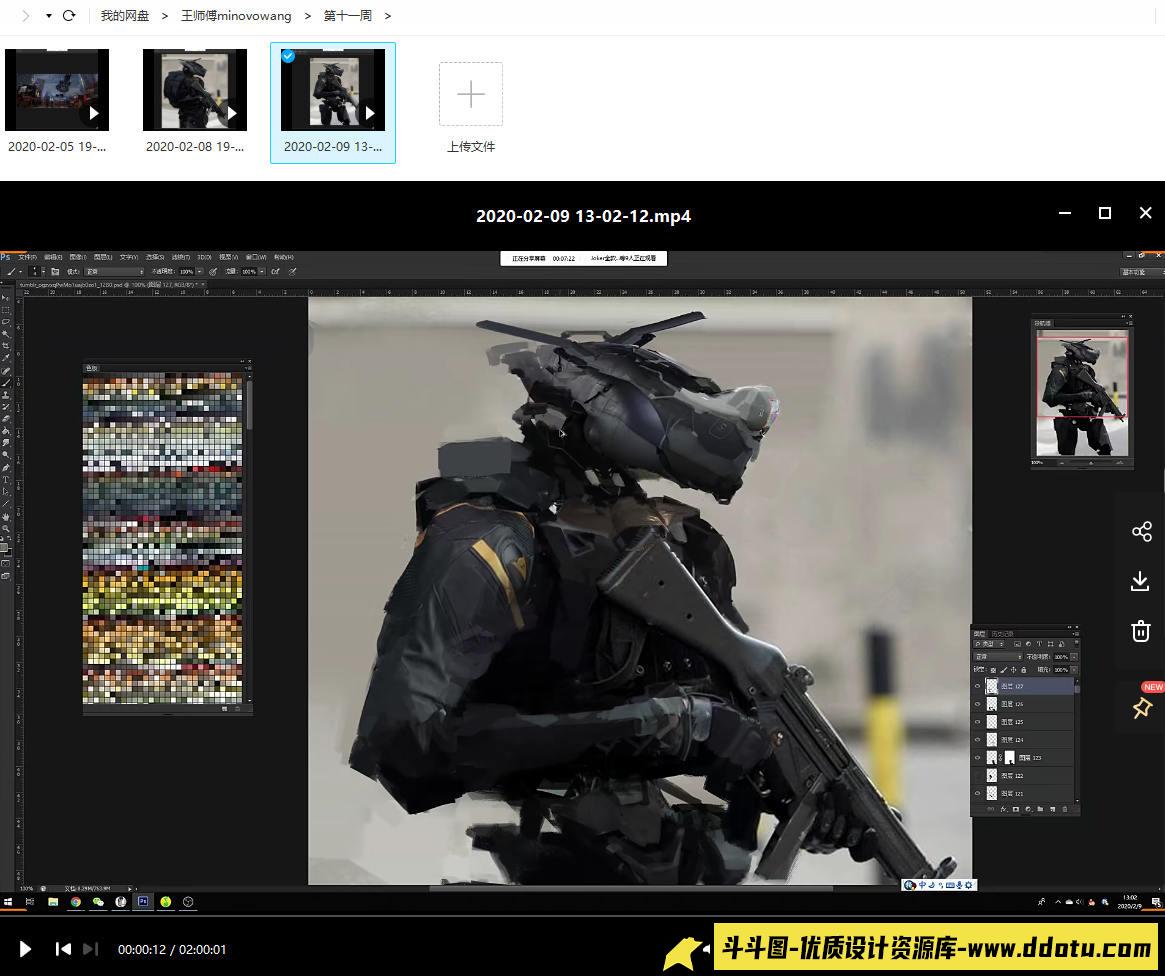The height and width of the screenshot is (976, 1165).
Task: Play the paused video
Action: click(25, 949)
